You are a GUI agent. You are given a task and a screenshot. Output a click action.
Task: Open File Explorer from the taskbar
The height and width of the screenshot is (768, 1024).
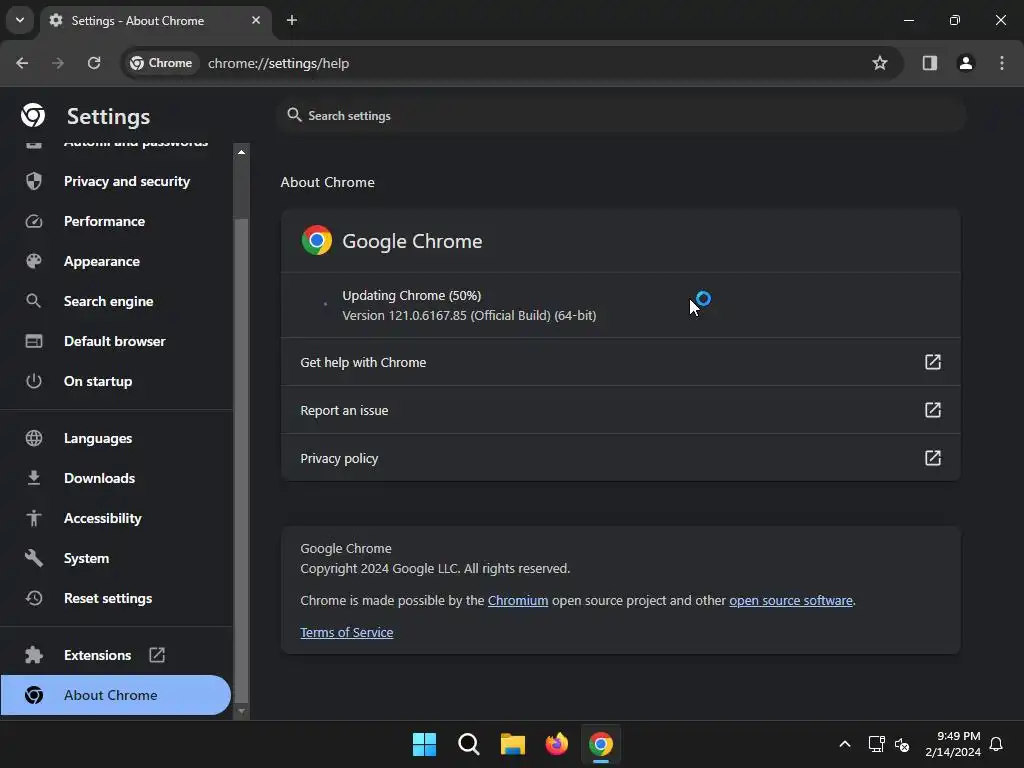(x=513, y=744)
